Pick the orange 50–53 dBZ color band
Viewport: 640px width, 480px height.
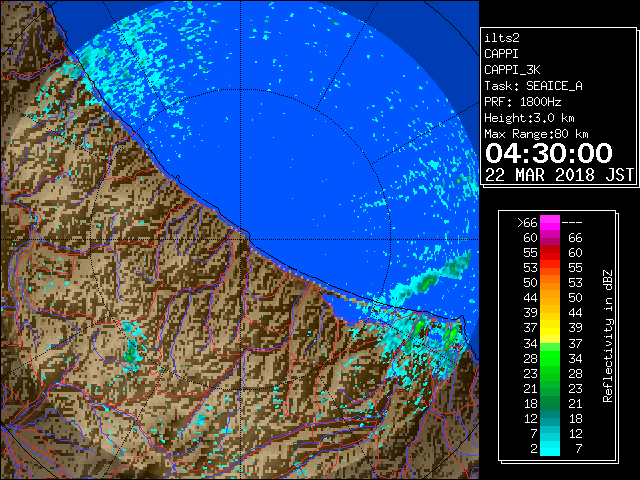(x=550, y=283)
